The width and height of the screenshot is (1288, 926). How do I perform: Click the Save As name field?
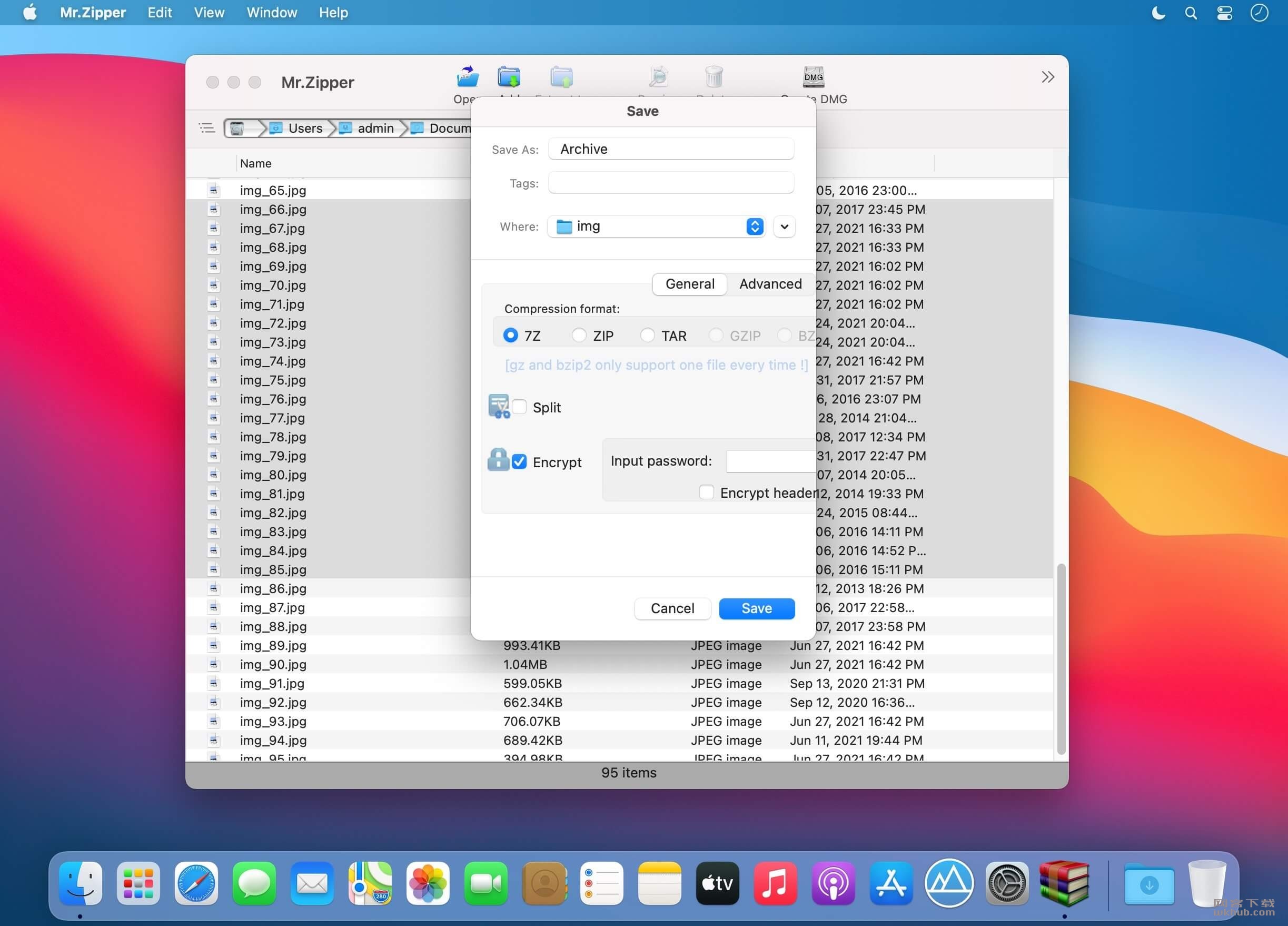(671, 149)
